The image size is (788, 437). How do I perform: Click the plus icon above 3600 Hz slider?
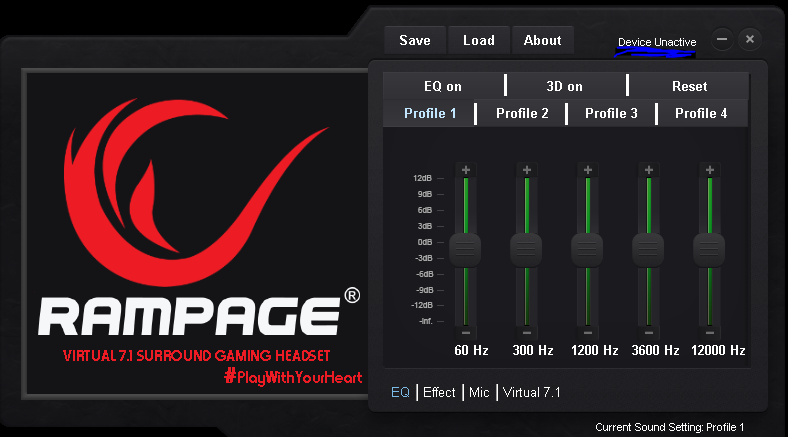(x=649, y=170)
